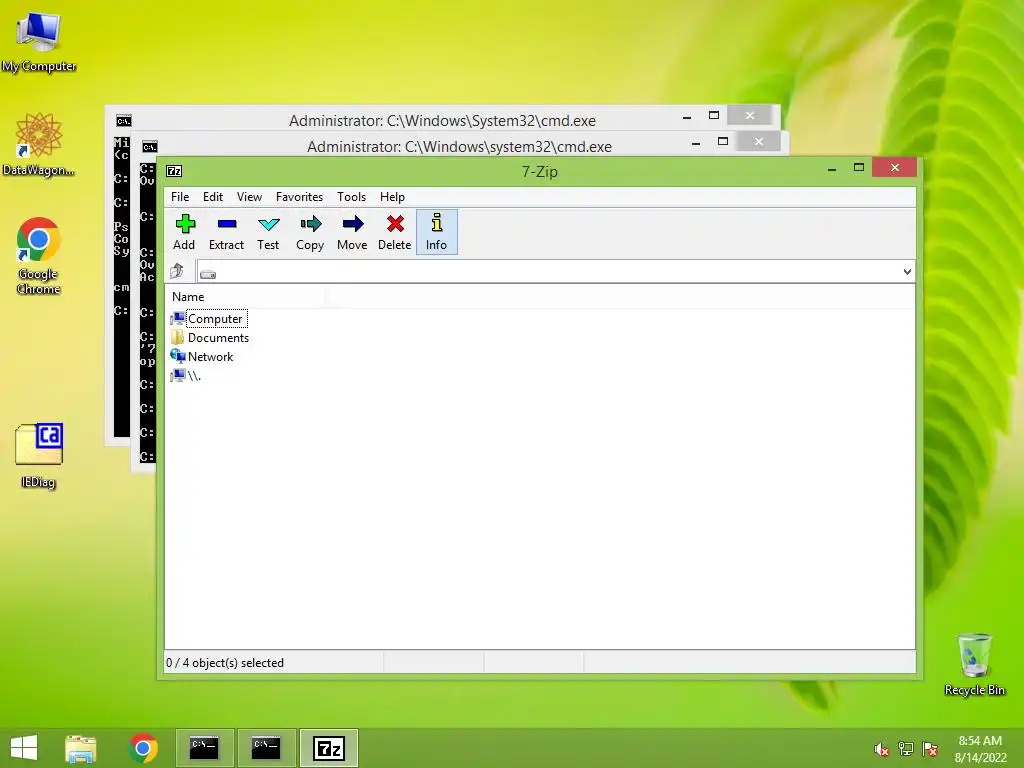The height and width of the screenshot is (768, 1024).
Task: Minimize the back System32\cmd.exe window
Action: (x=687, y=117)
